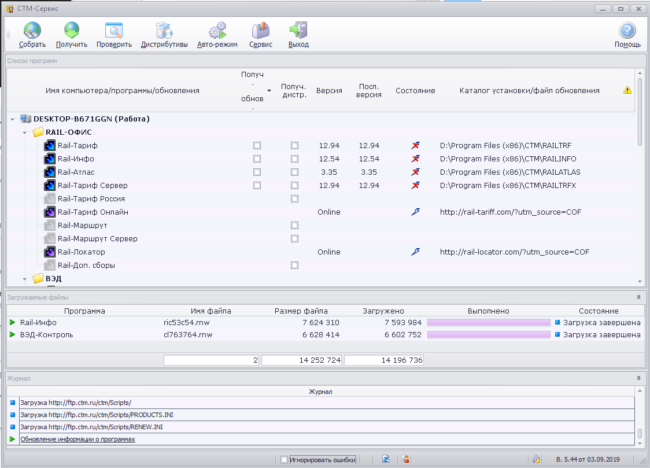Enable distributive checkbox for Rail-Атлас row
The height and width of the screenshot is (468, 650).
294,172
